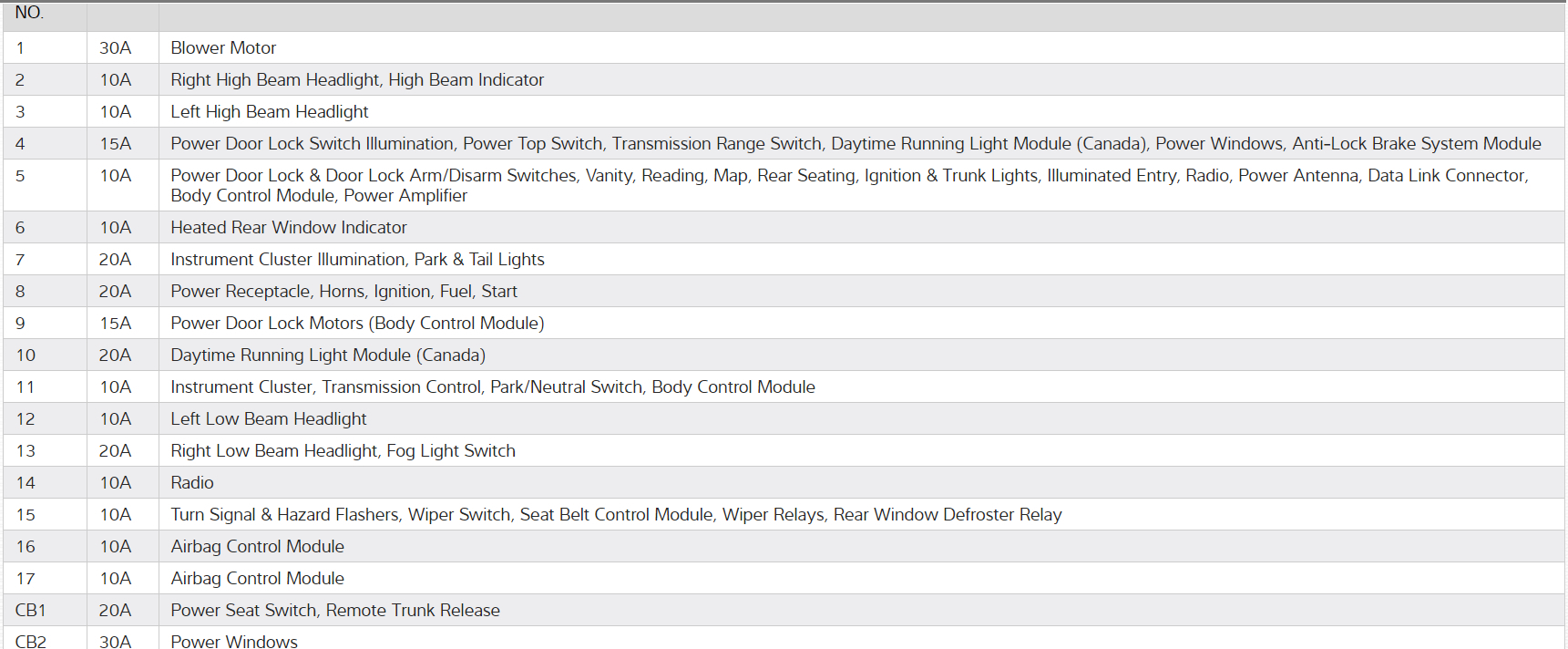
Task: Select the Power Windows entry for CB2
Action: click(234, 641)
